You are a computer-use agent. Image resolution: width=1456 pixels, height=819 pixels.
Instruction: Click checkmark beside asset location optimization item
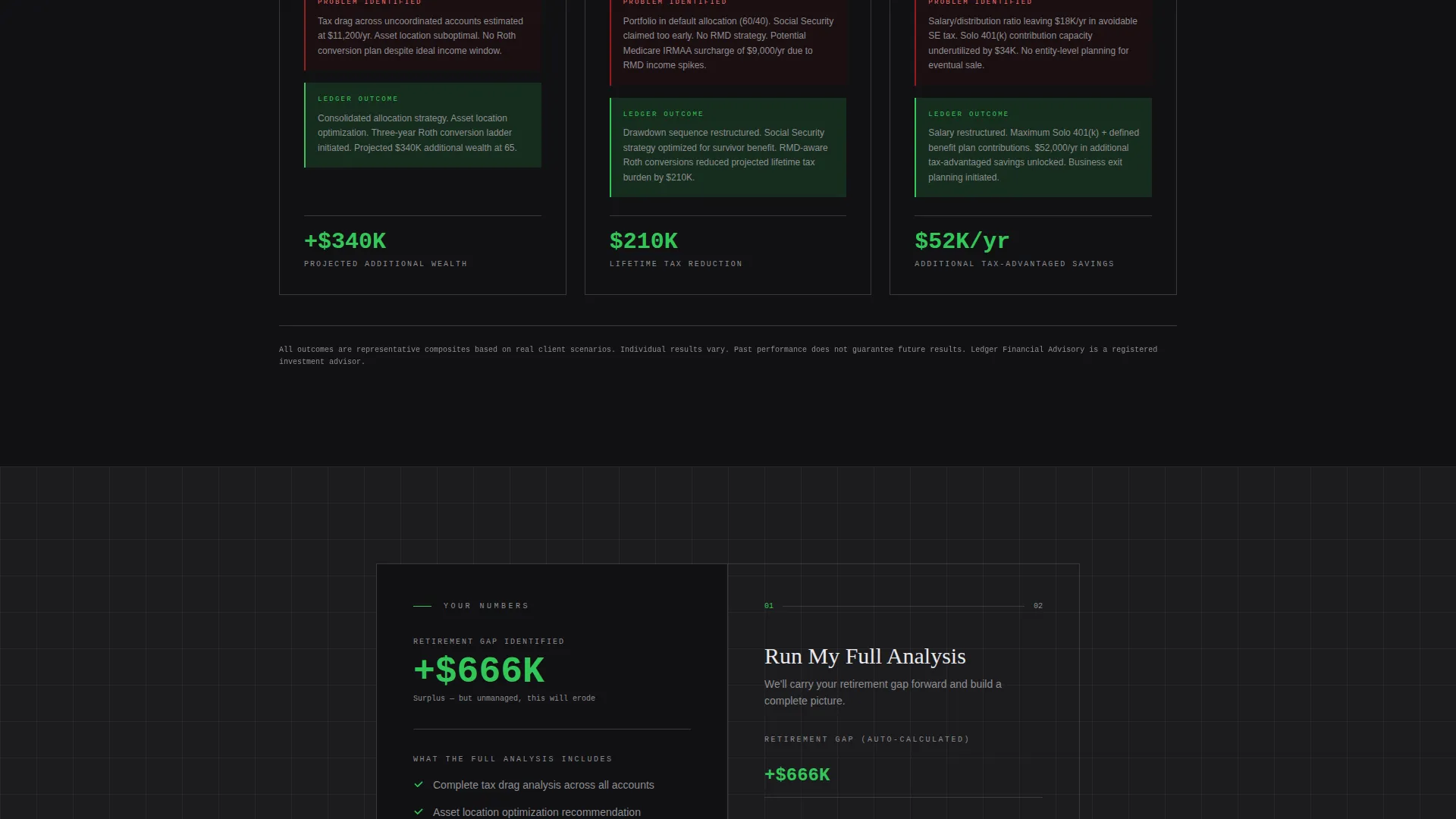click(419, 812)
